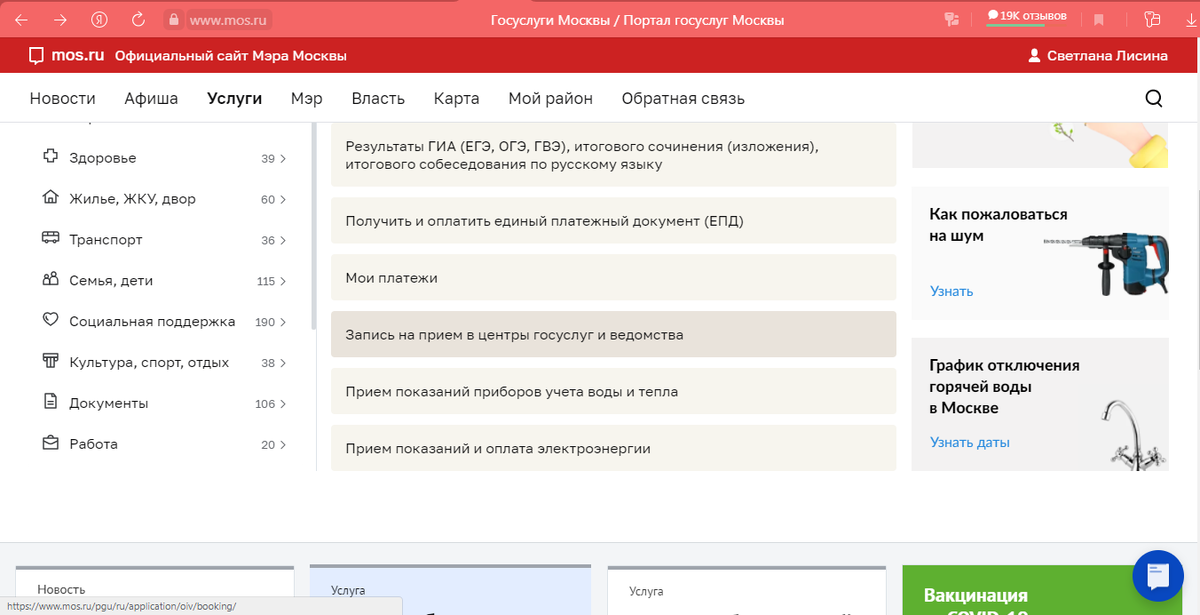Click the Узнать даты link
The image size is (1200, 615).
[x=969, y=442]
